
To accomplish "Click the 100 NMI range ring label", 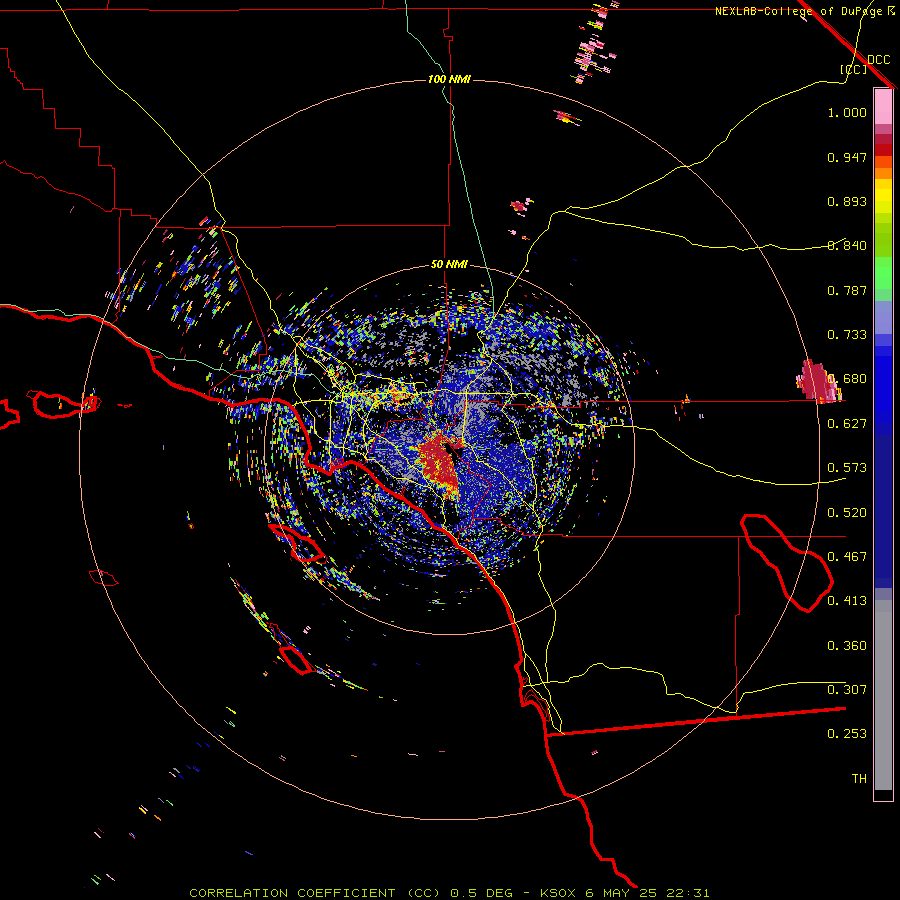I will [x=449, y=79].
